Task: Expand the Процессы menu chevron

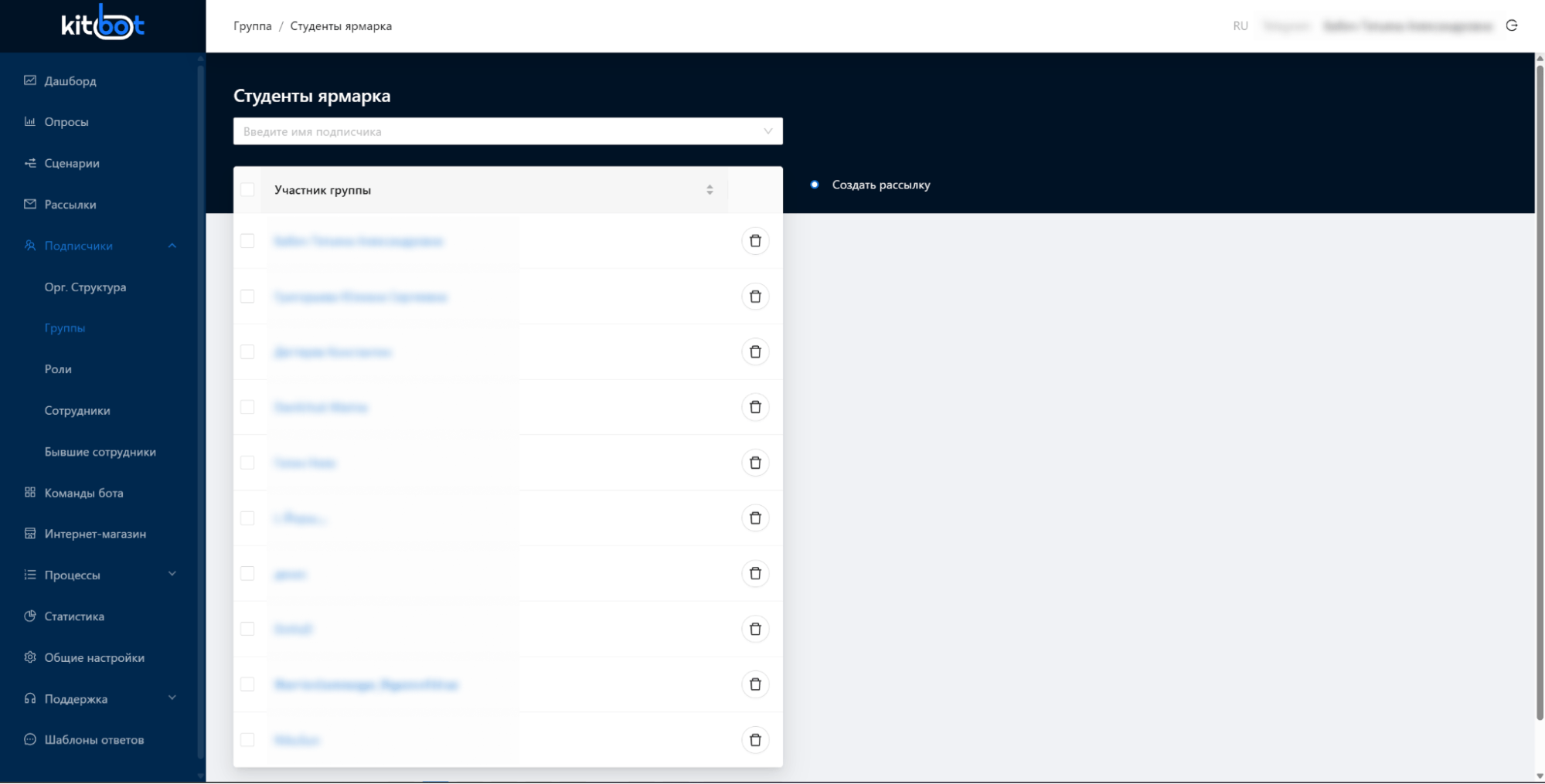Action: click(172, 574)
